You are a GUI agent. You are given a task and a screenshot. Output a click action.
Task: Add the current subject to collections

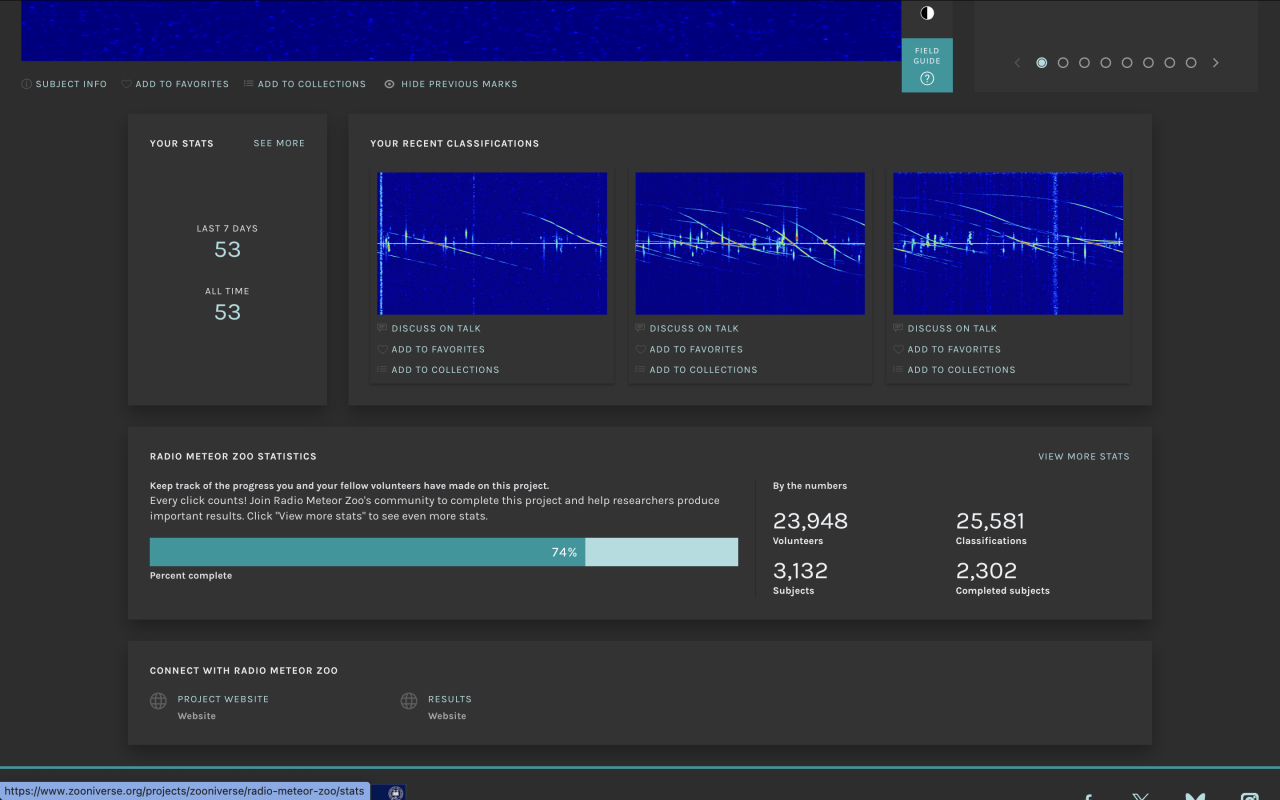(305, 84)
